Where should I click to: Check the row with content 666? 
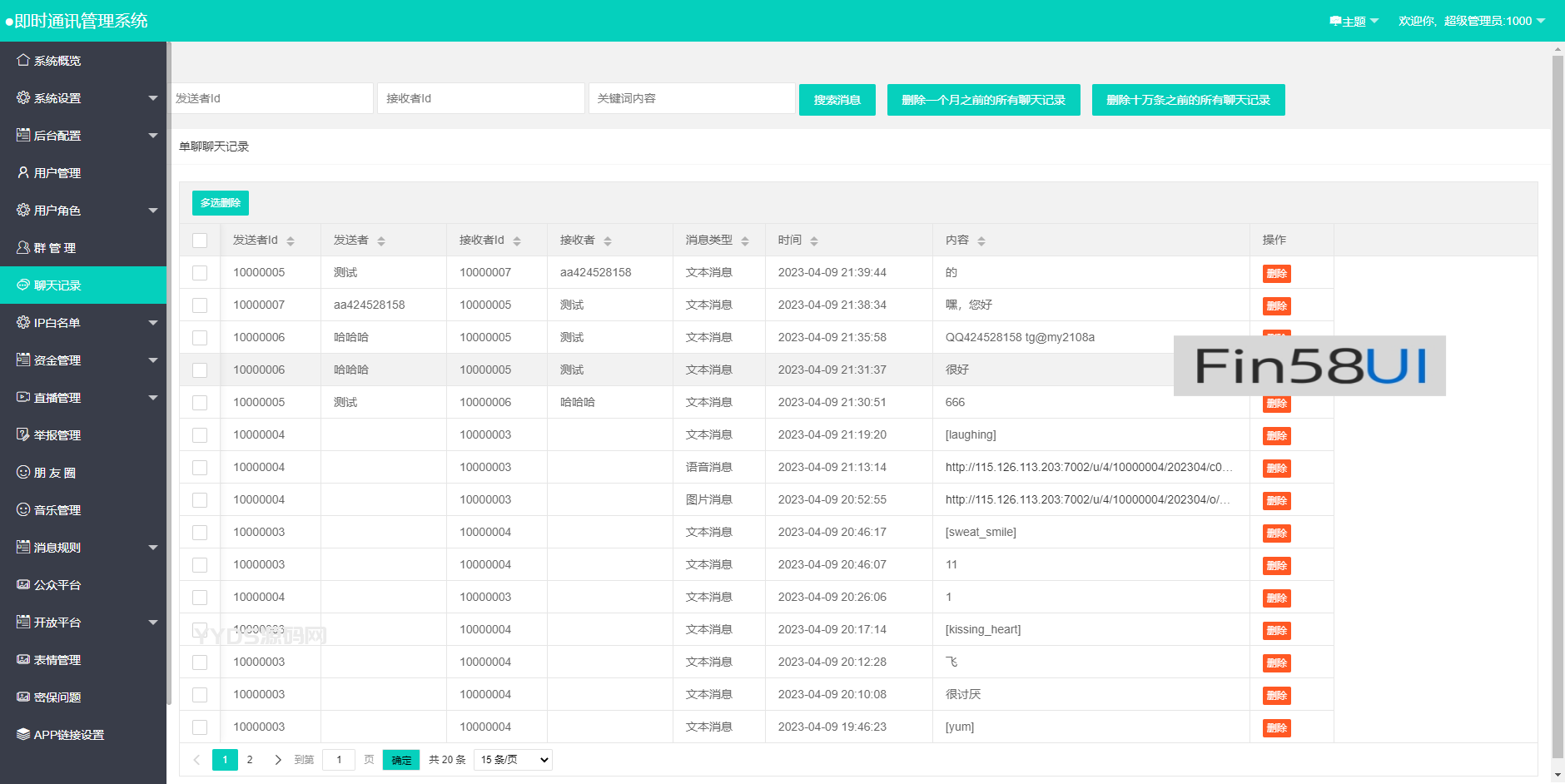pyautogui.click(x=200, y=403)
